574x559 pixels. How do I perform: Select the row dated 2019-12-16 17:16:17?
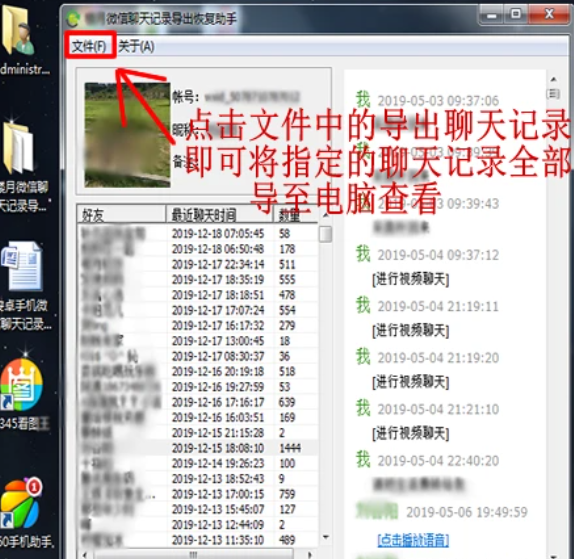point(198,402)
